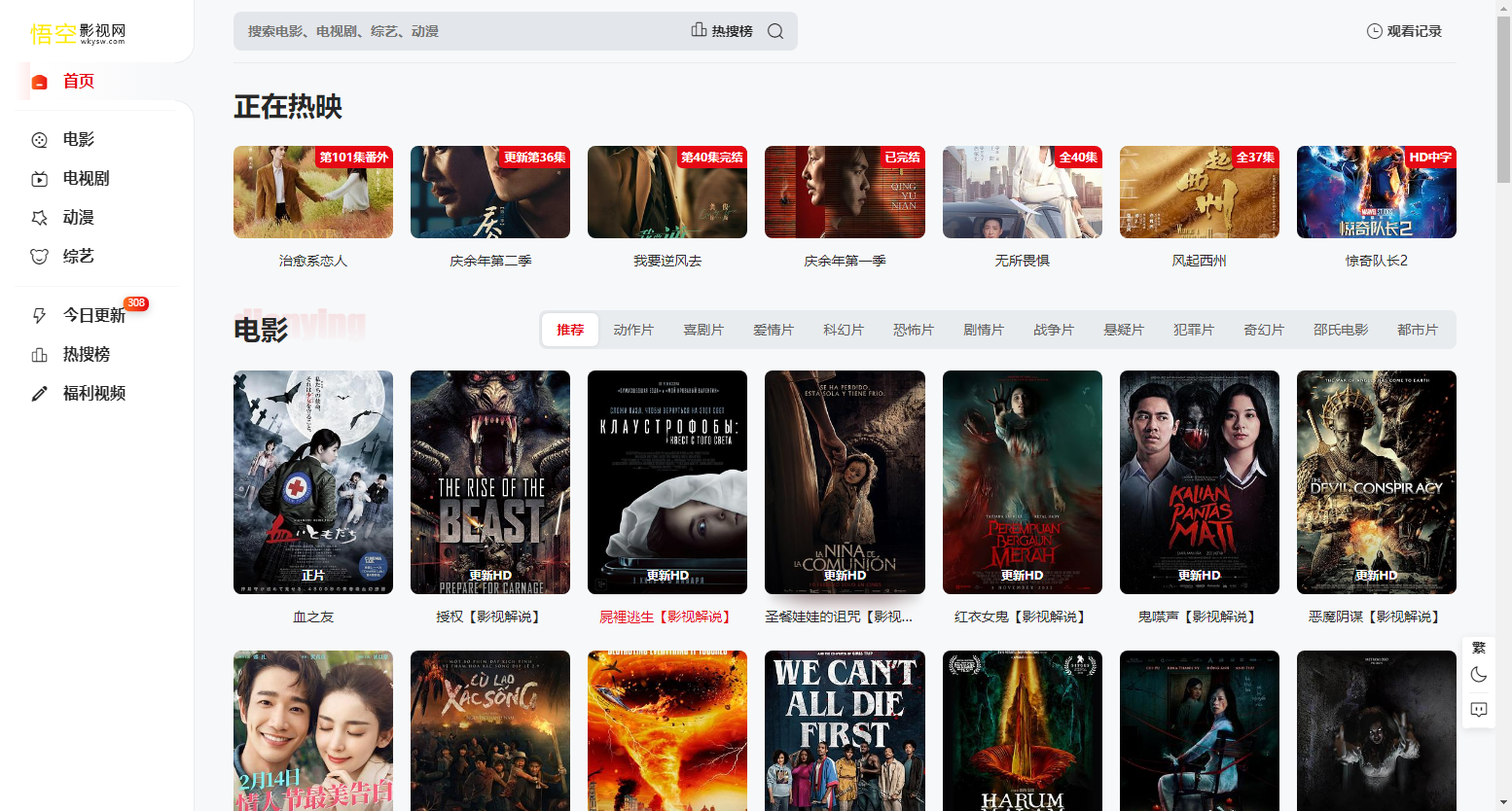Select the 动作片 tab
The image size is (1512, 811).
coord(633,331)
